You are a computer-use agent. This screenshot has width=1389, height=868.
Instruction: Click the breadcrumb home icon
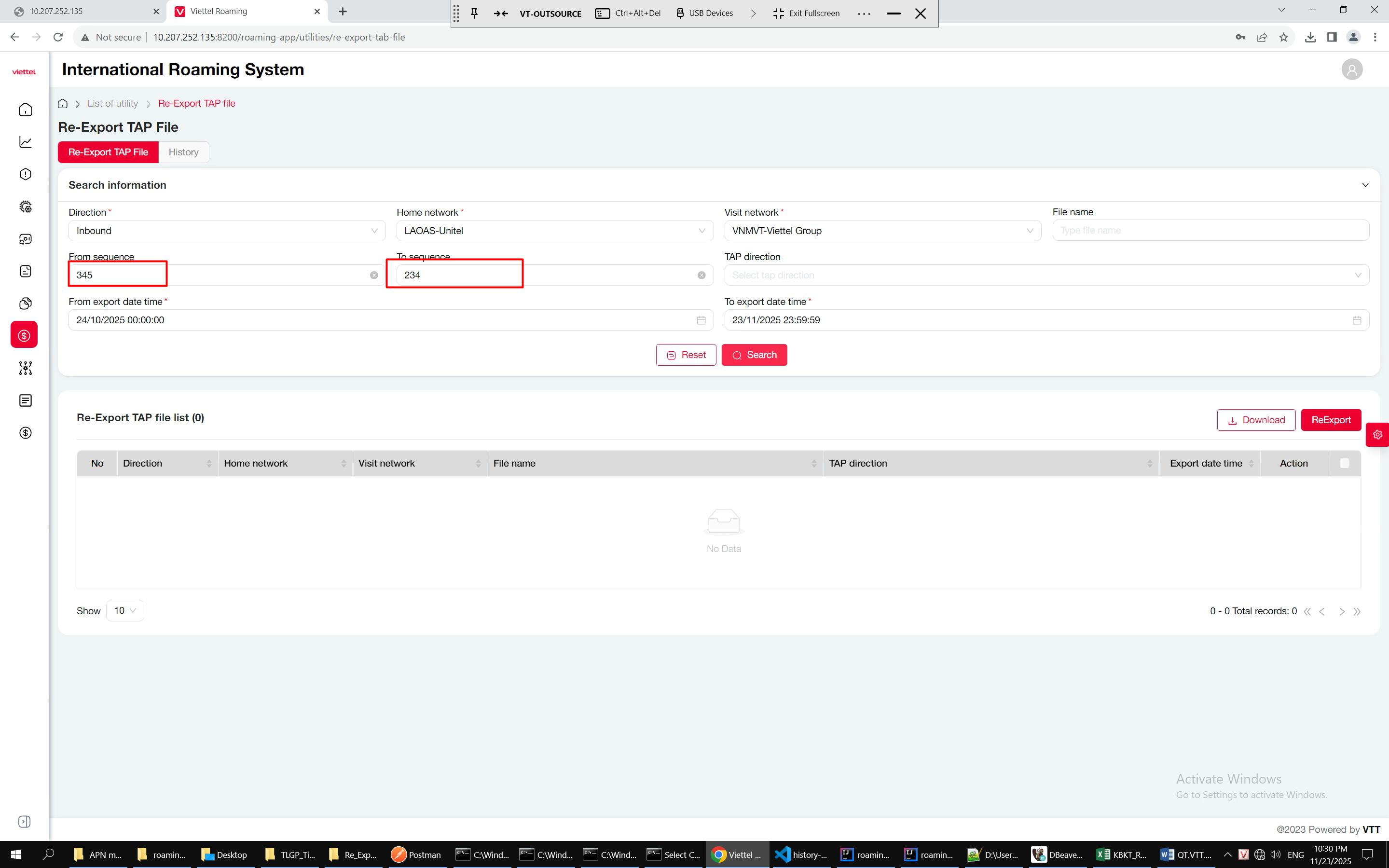pyautogui.click(x=63, y=103)
